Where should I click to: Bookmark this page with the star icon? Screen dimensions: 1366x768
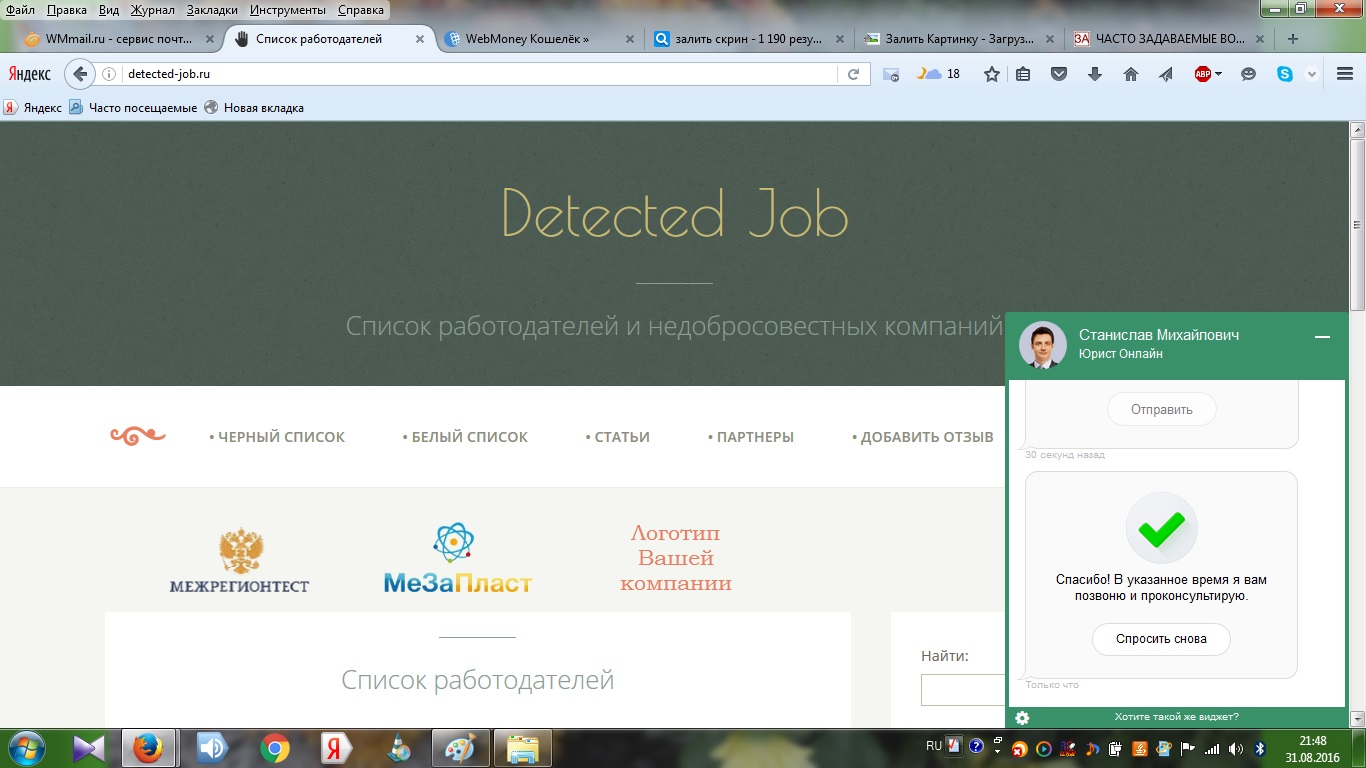pos(991,74)
